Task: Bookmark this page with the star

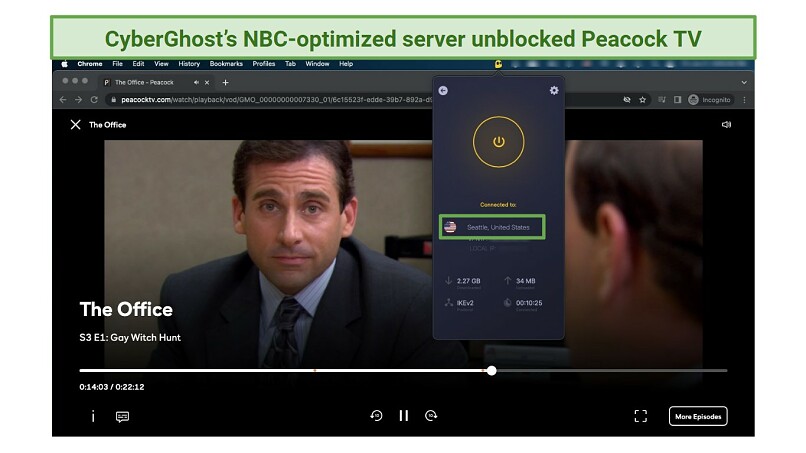Action: (x=642, y=100)
